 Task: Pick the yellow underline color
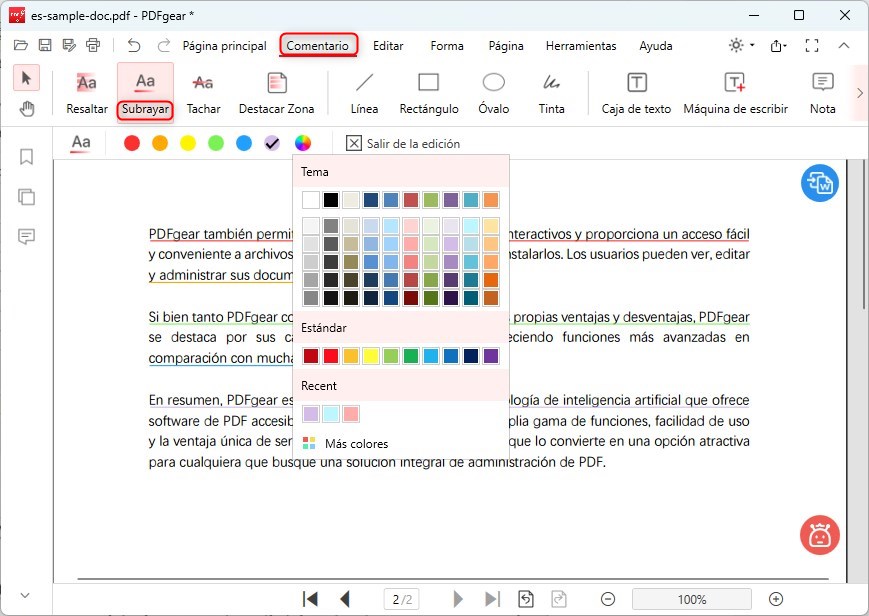tap(188, 143)
